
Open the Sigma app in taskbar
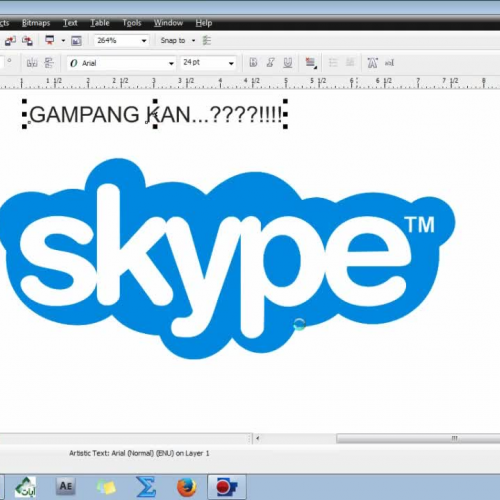coord(146,487)
